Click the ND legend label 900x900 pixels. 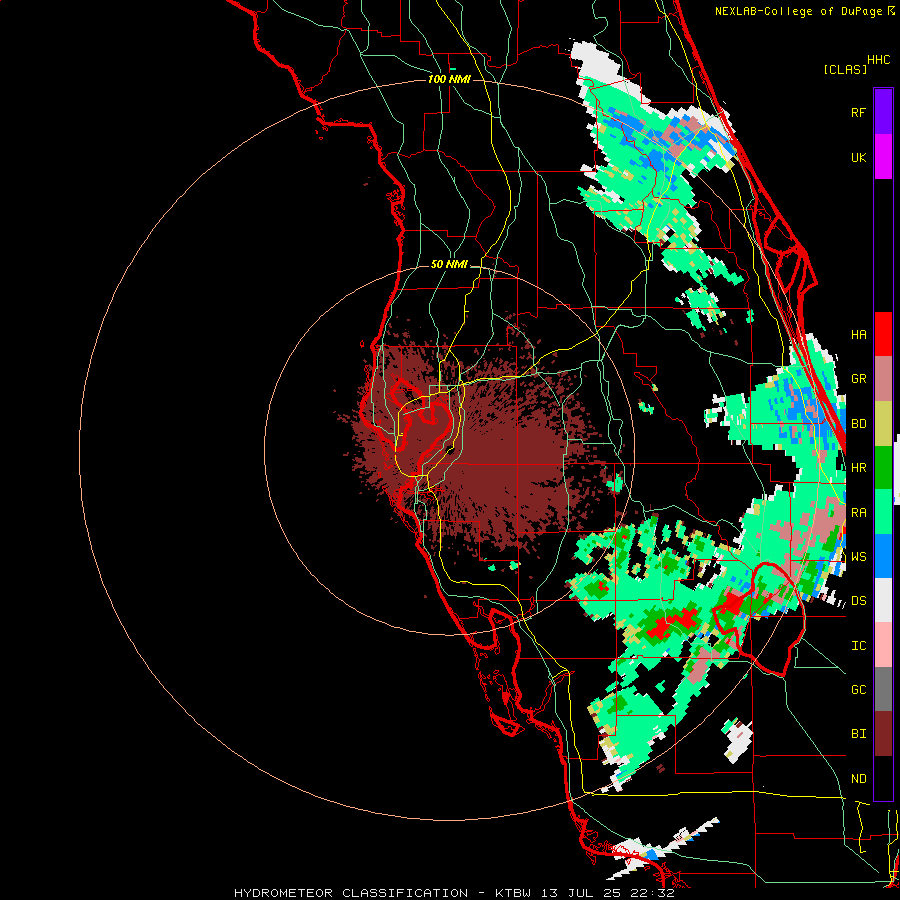[x=858, y=779]
